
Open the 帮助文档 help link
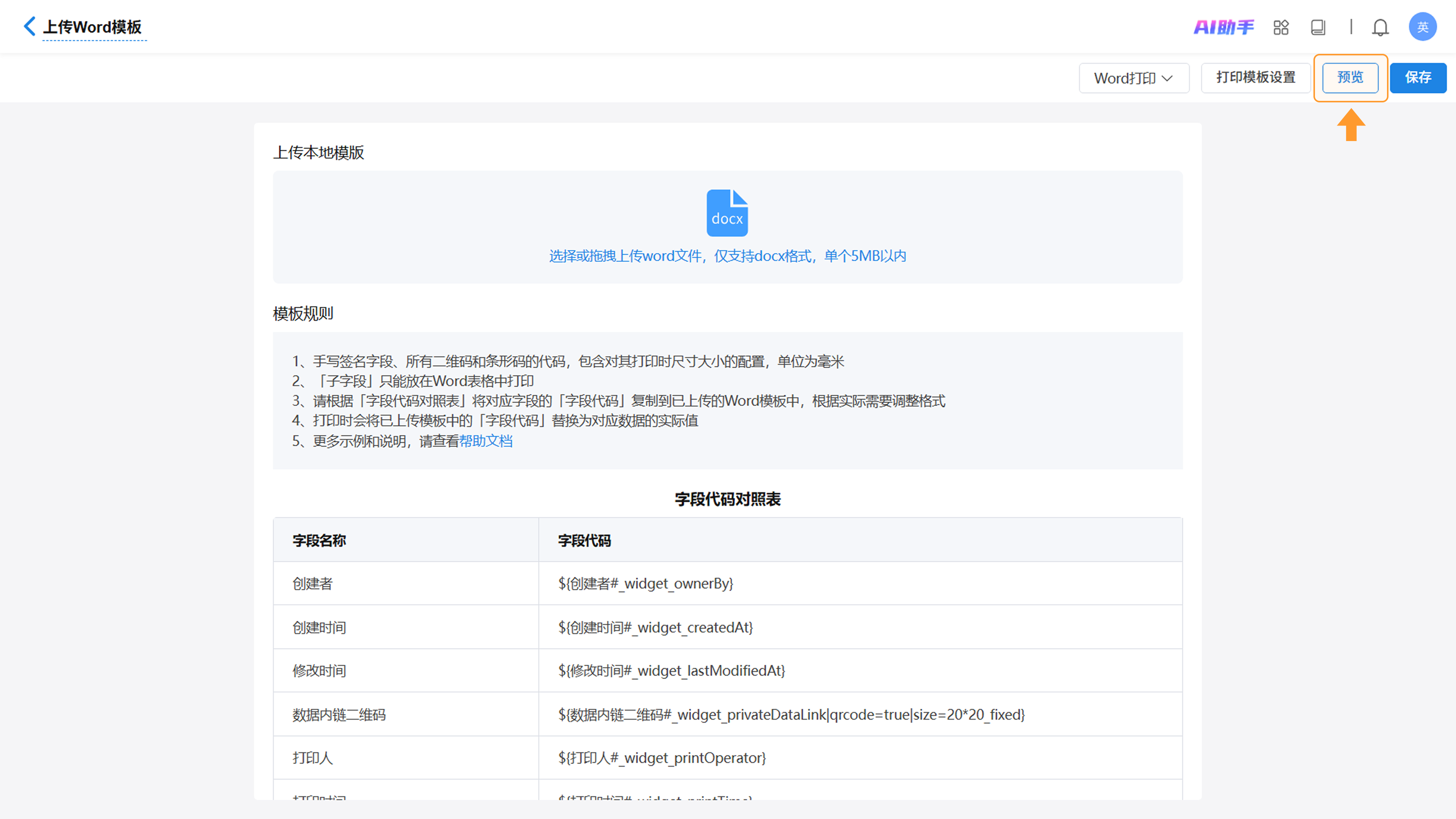click(485, 441)
